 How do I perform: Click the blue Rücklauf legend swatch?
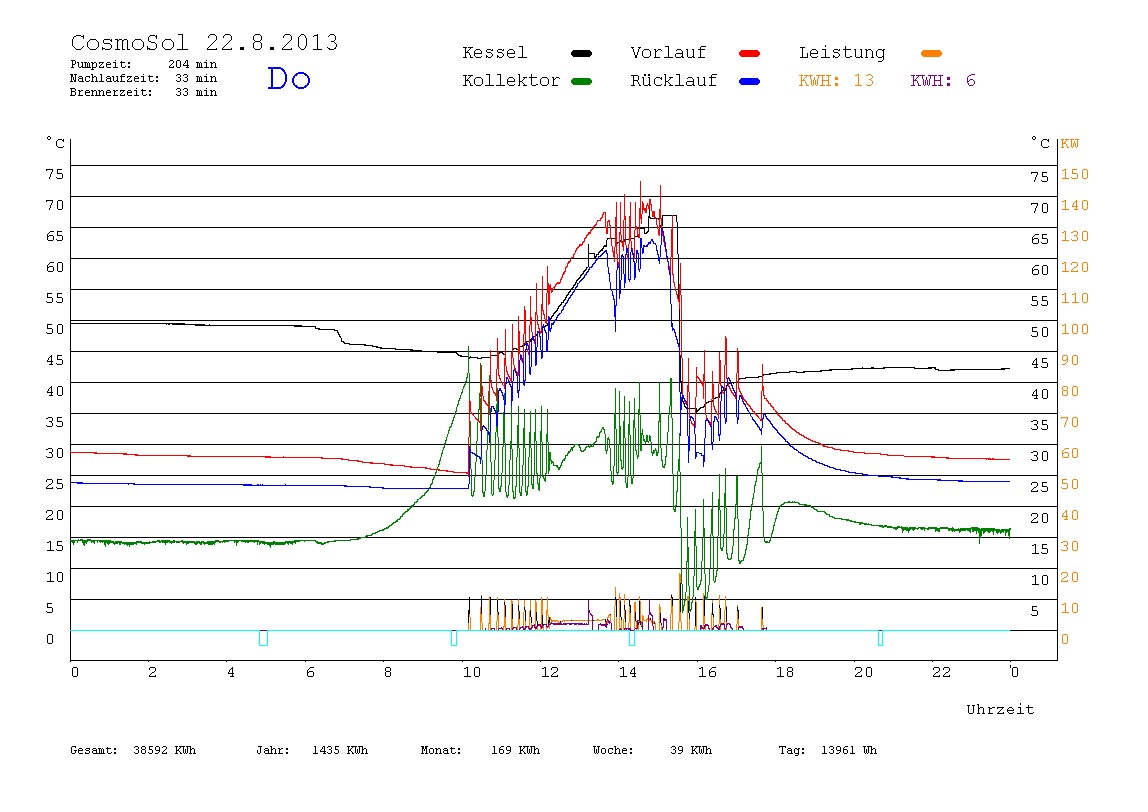pyautogui.click(x=750, y=81)
